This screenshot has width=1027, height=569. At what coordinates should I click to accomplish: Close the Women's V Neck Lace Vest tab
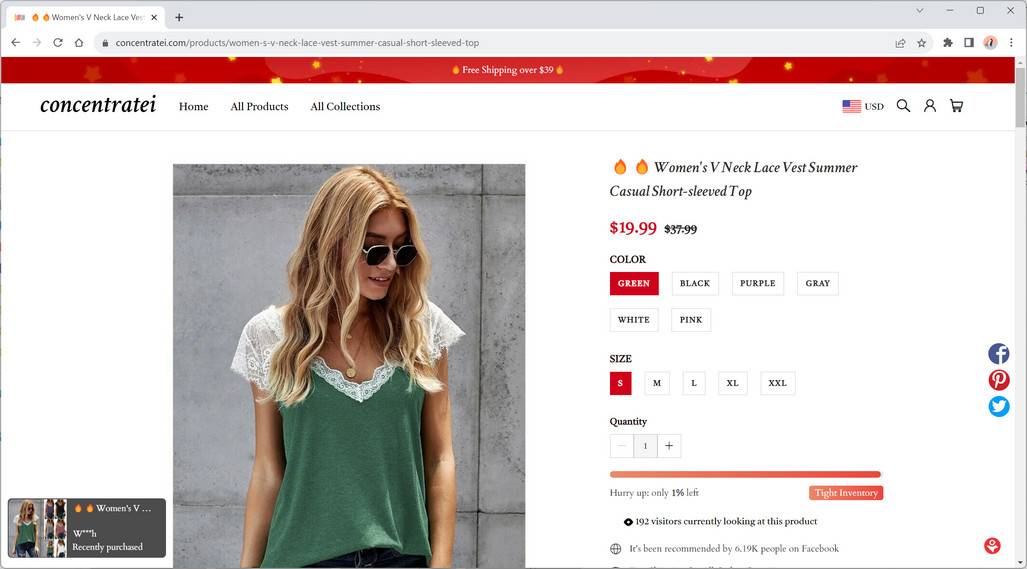[x=154, y=18]
